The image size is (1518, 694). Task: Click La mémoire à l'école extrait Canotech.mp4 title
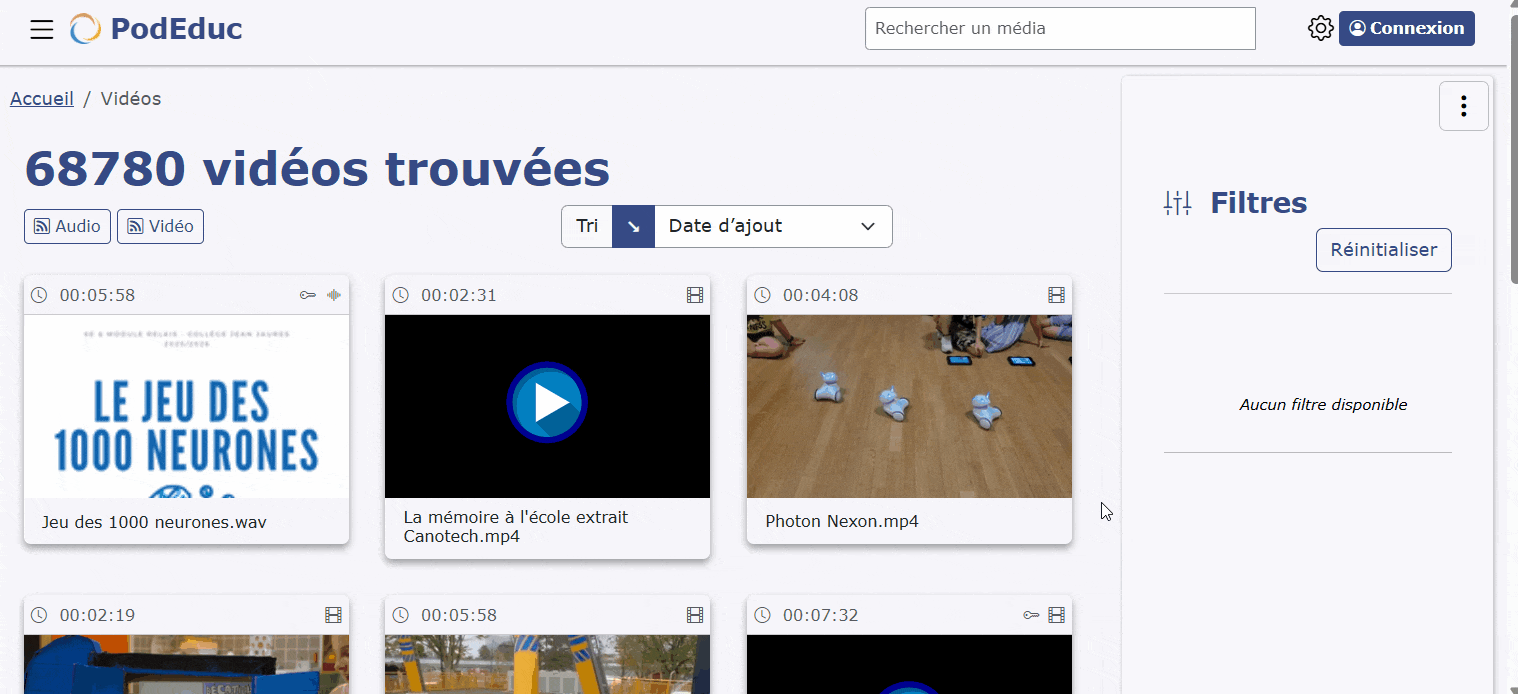point(516,527)
